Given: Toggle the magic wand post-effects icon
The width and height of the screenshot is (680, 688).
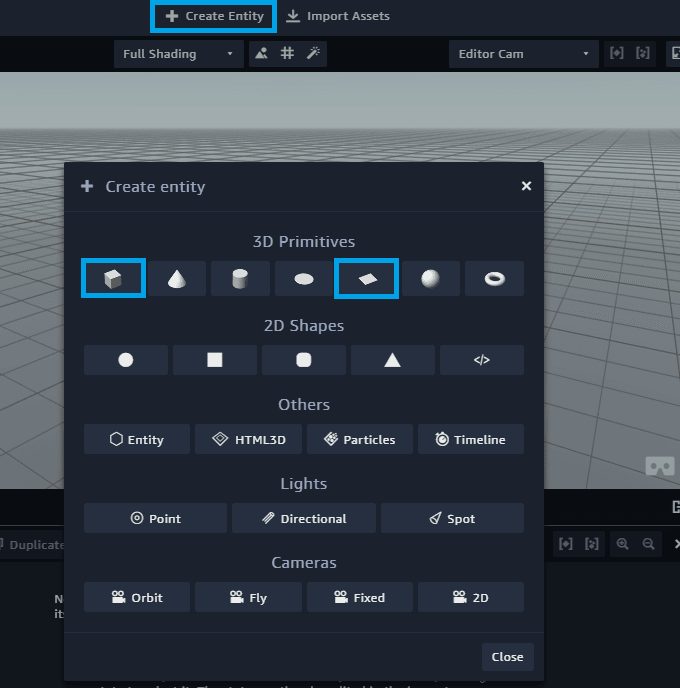Looking at the screenshot, I should tap(313, 54).
